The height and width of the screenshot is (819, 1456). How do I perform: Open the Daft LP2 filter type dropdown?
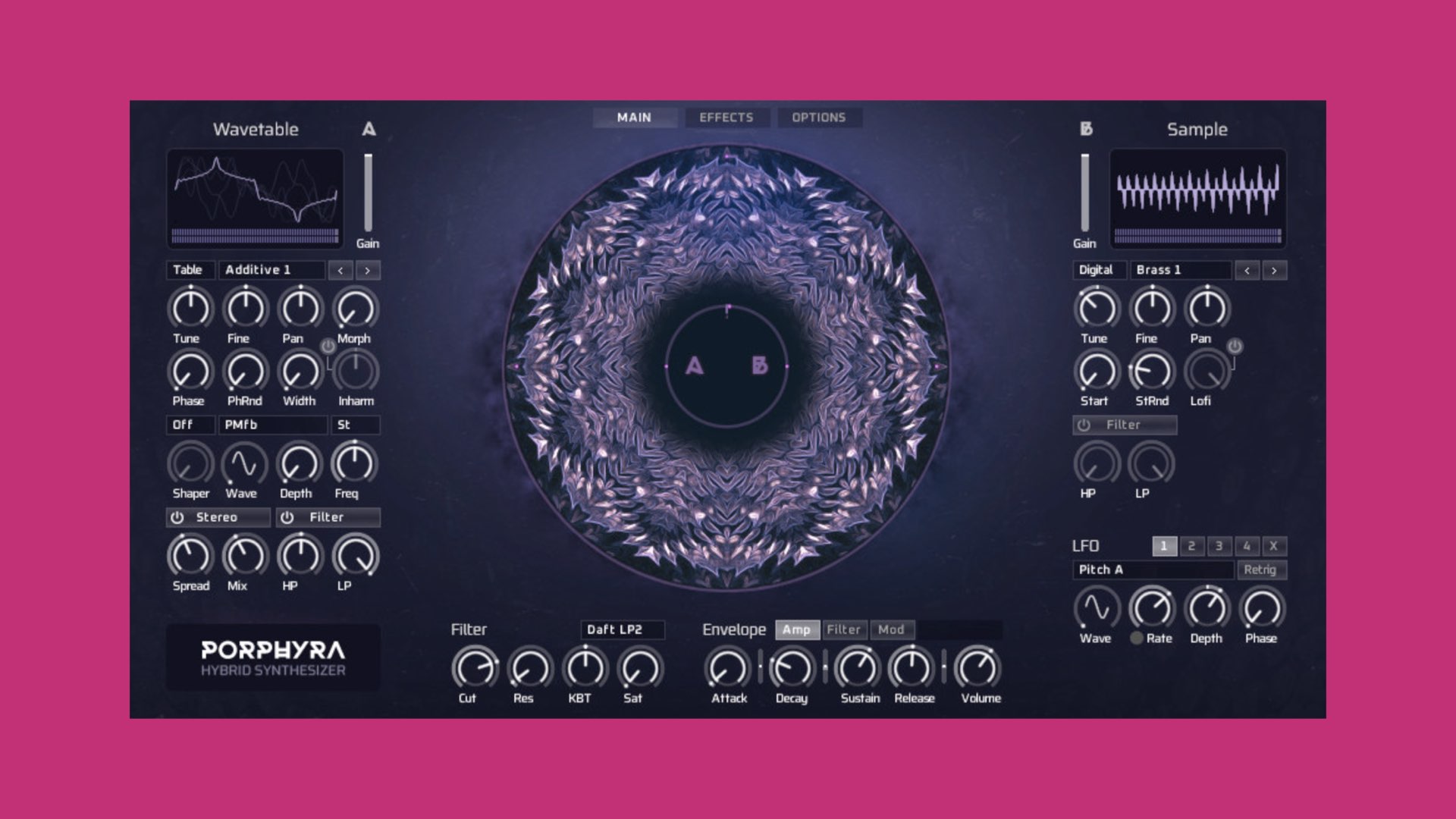click(x=622, y=629)
